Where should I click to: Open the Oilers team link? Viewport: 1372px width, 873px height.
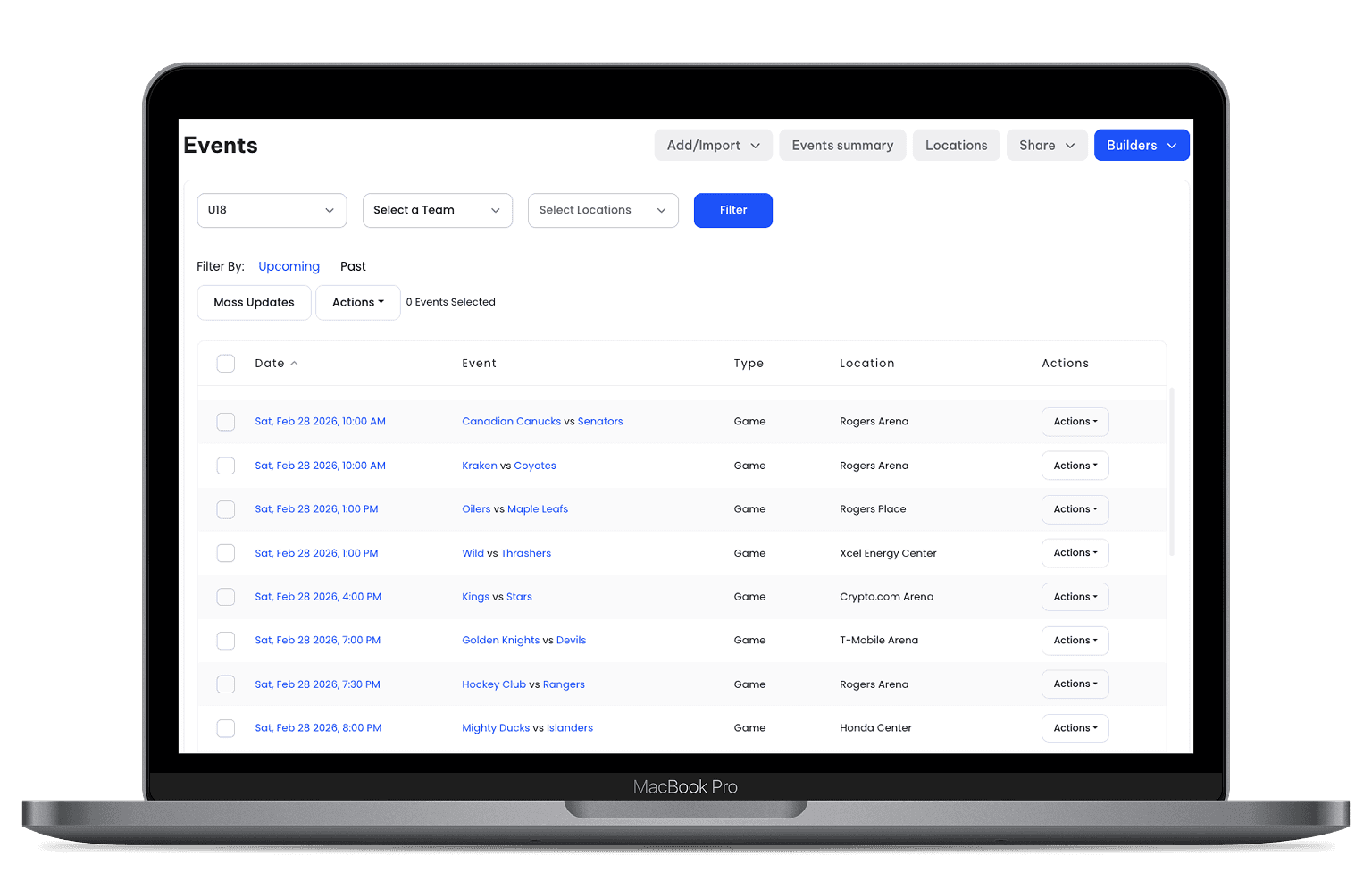pos(476,509)
